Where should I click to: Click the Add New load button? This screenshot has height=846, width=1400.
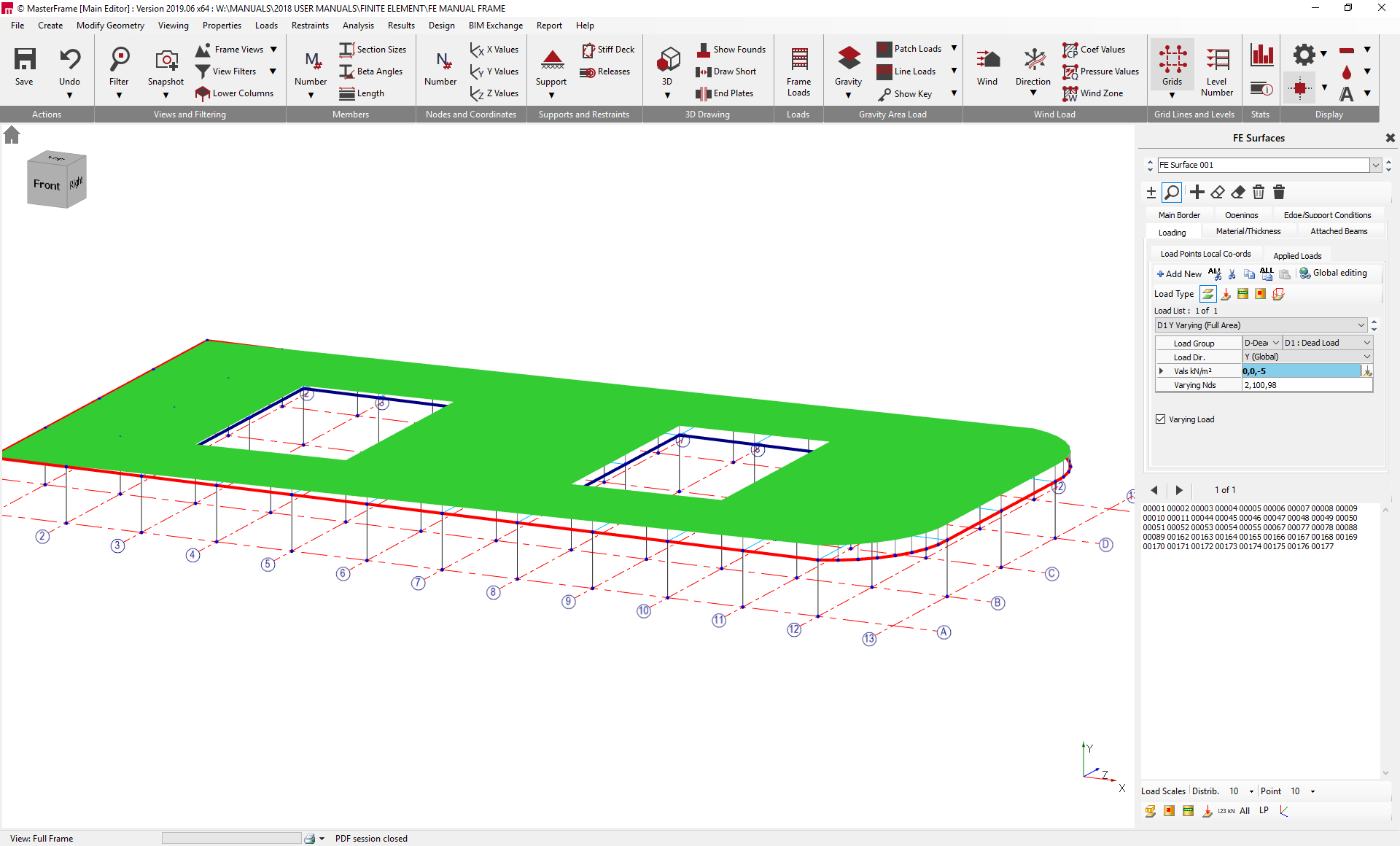[1179, 274]
